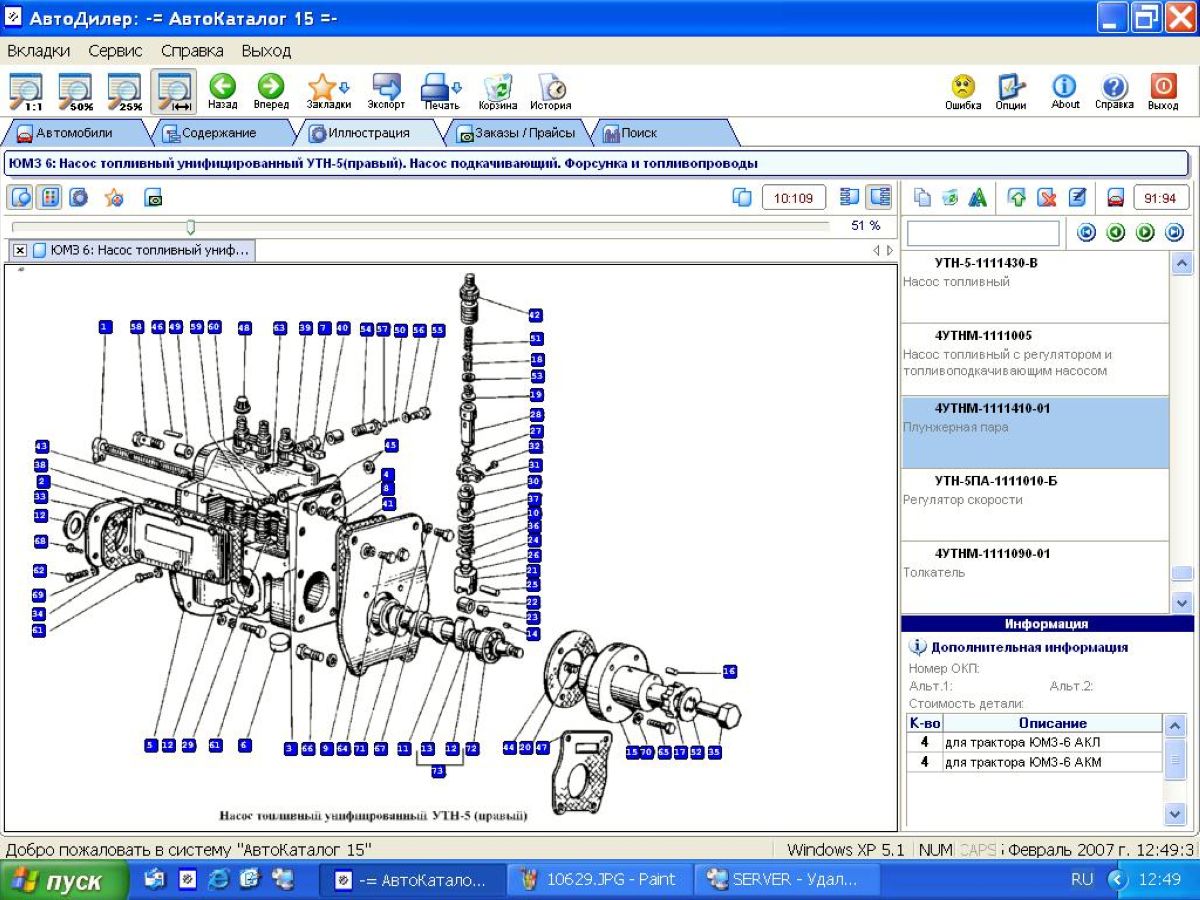
Task: Open the Корзина (Basket) icon
Action: click(497, 89)
